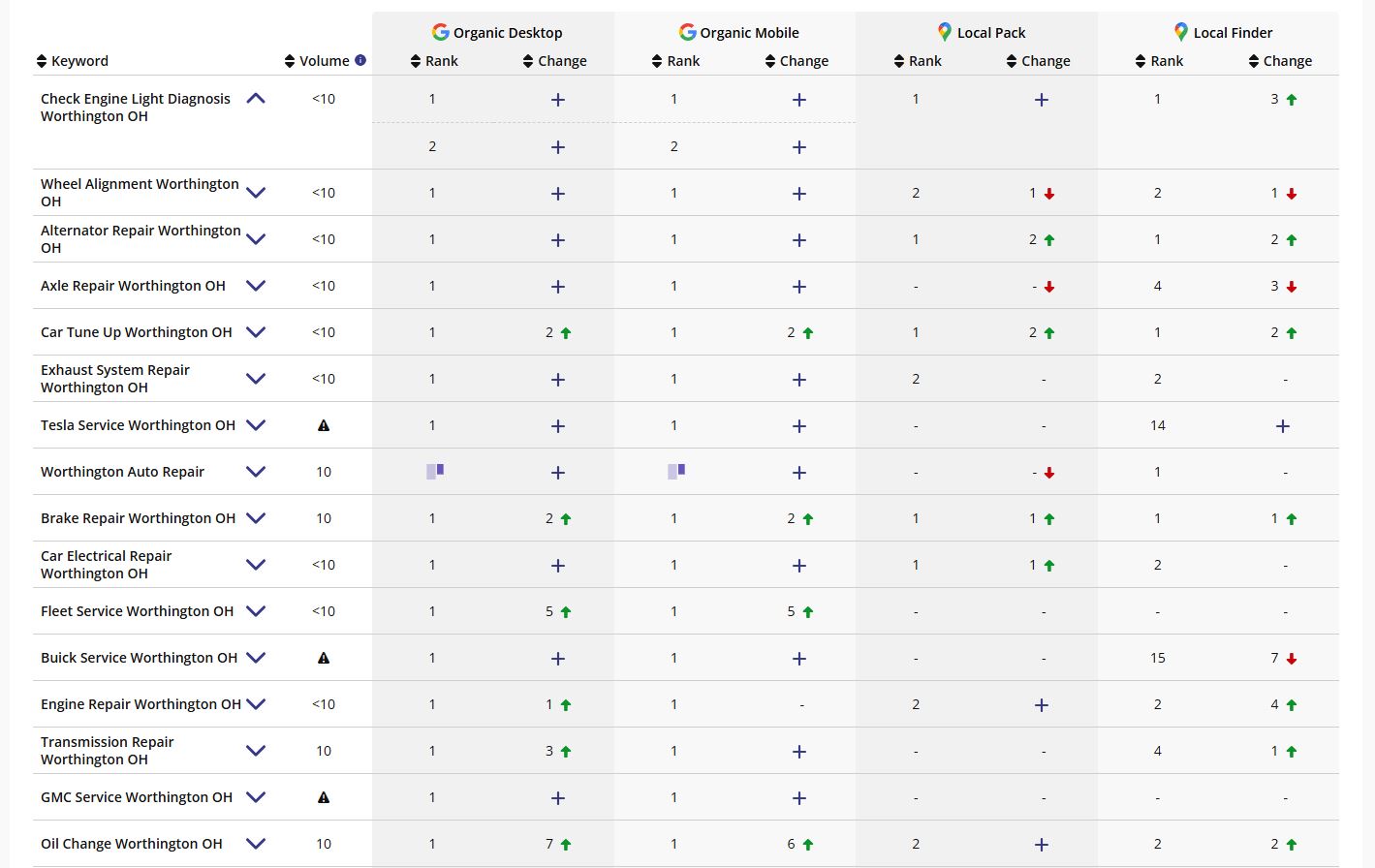This screenshot has width=1375, height=868.
Task: Click the Keyword column header label
Action: 79,61
